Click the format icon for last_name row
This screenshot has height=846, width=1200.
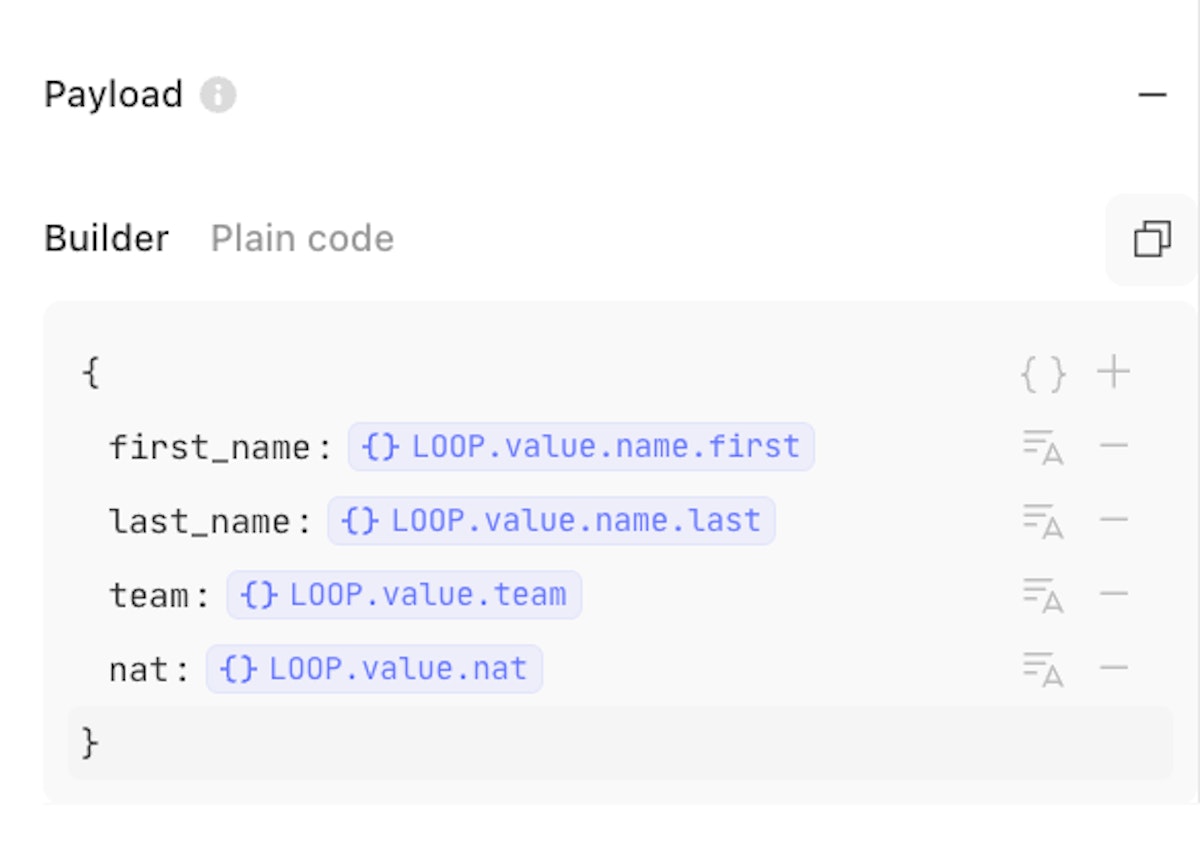tap(1042, 520)
